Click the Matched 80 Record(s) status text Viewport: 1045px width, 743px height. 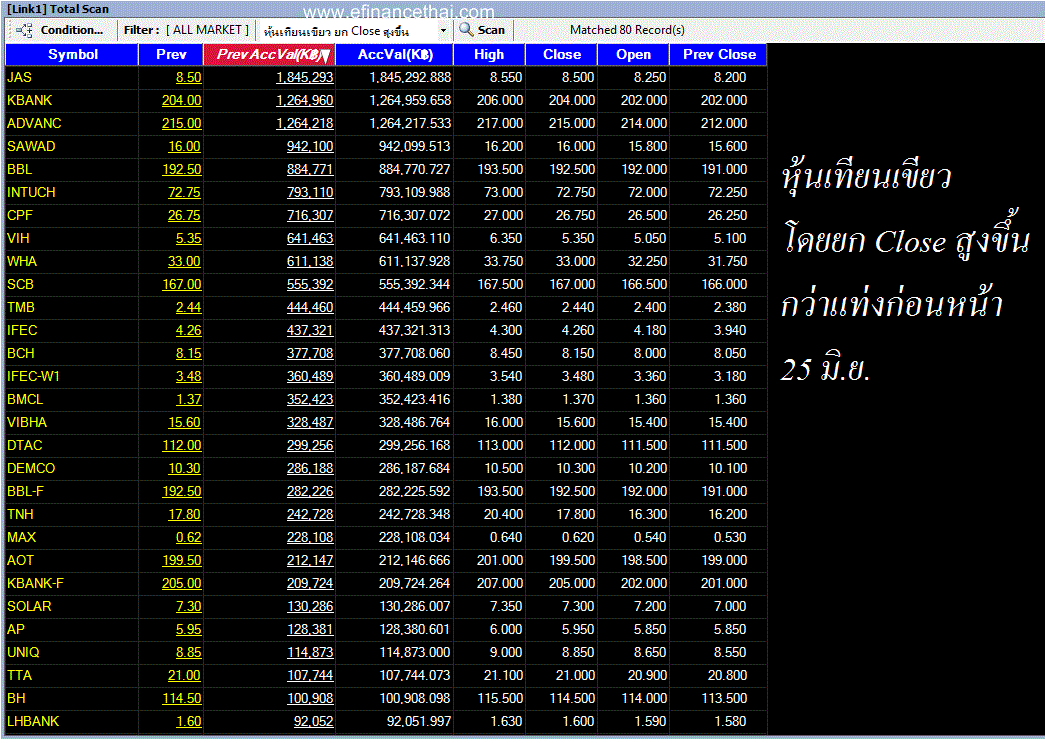click(627, 30)
